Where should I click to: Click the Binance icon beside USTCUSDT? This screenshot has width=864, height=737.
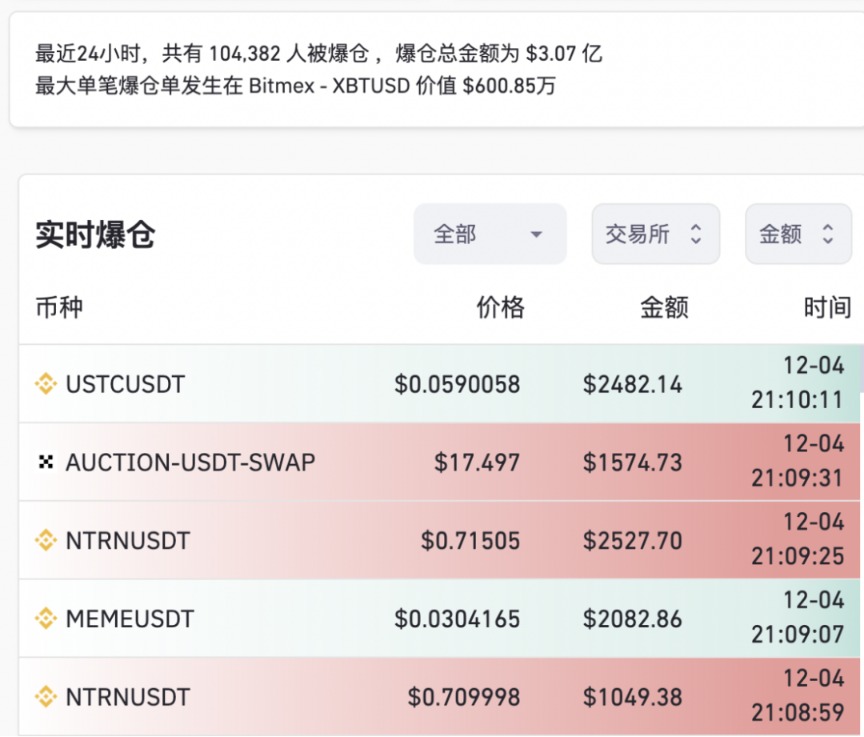coord(45,384)
